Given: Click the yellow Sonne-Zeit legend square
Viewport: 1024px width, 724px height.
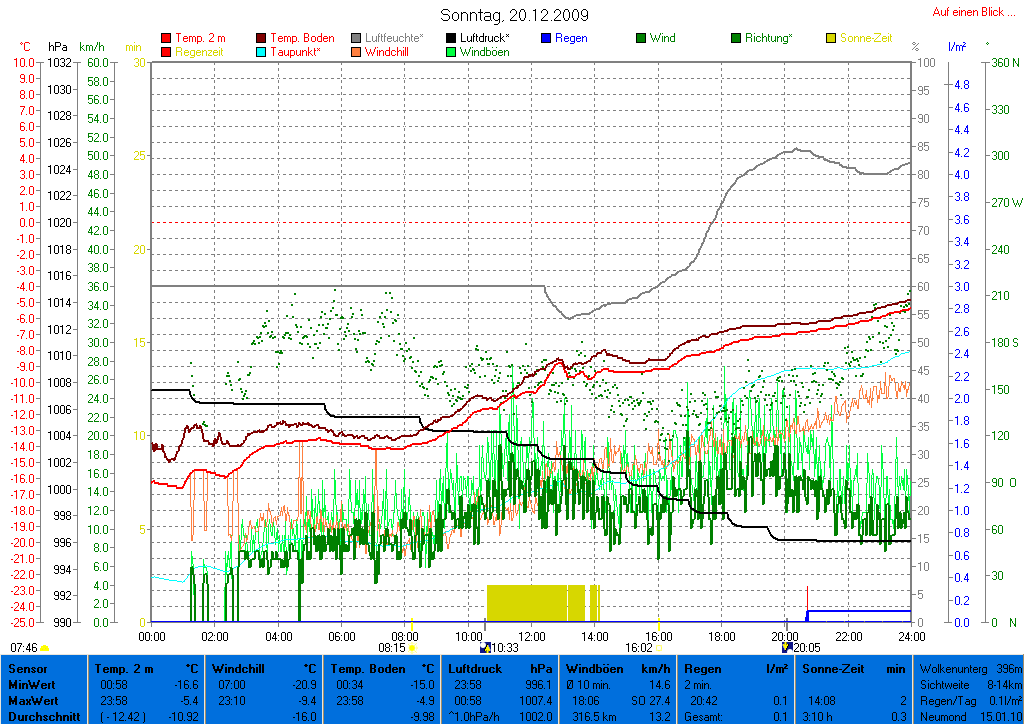Looking at the screenshot, I should click(x=831, y=39).
